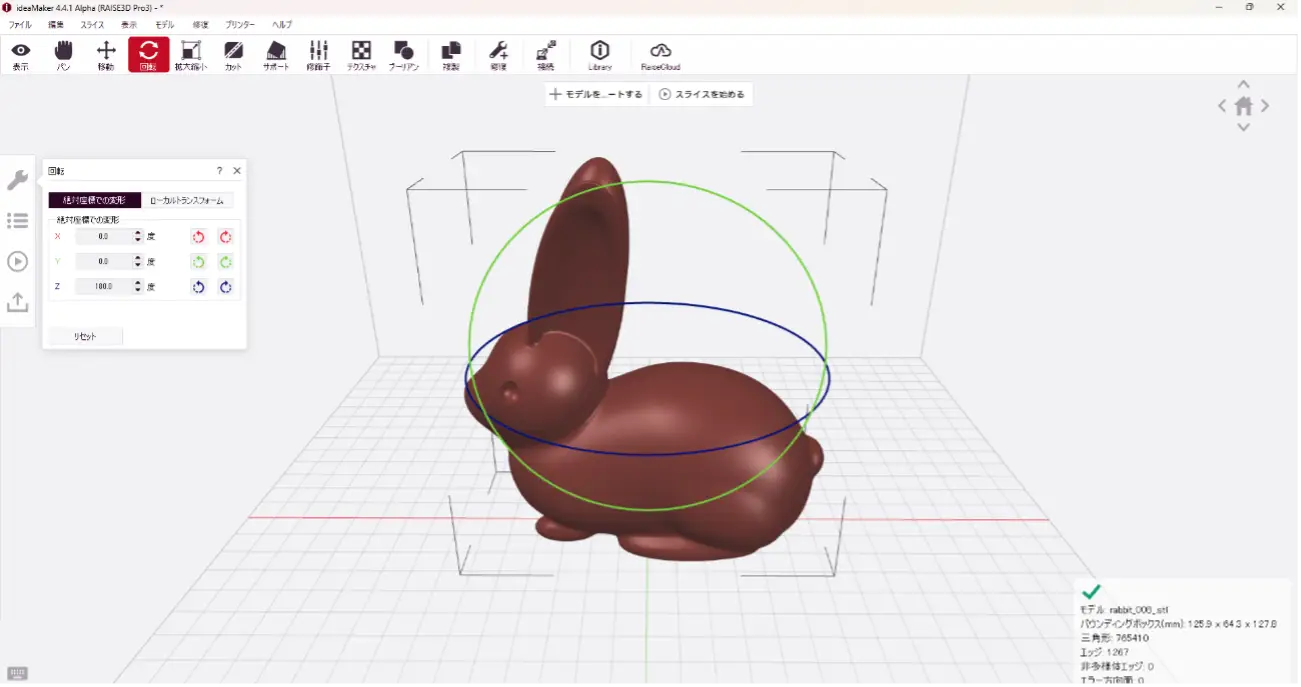The width and height of the screenshot is (1301, 687).
Task: Click the Z rotation stepper arrows
Action: (x=138, y=286)
